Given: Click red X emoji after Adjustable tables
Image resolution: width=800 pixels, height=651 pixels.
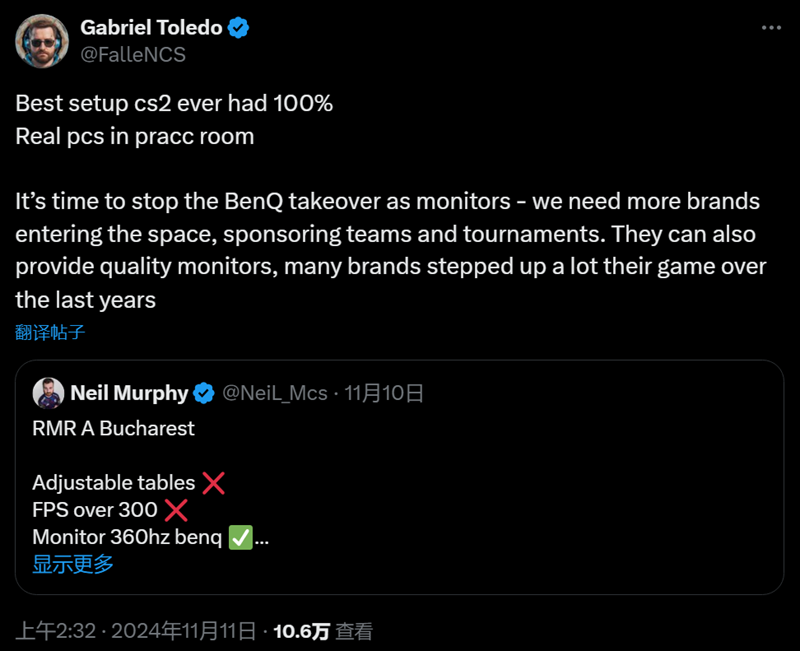Looking at the screenshot, I should click(213, 483).
